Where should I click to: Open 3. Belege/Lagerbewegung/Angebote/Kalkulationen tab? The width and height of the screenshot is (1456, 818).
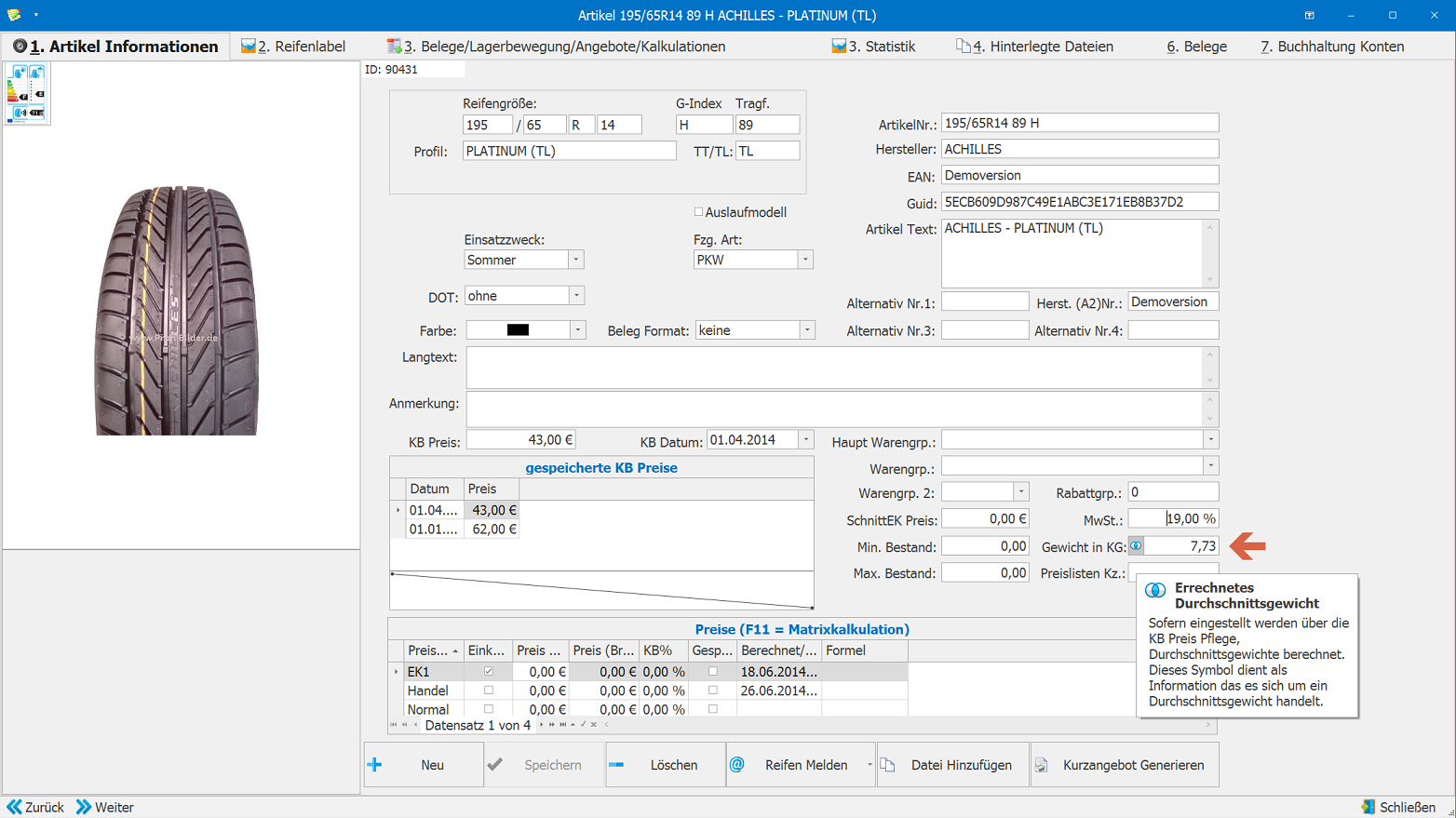click(557, 47)
